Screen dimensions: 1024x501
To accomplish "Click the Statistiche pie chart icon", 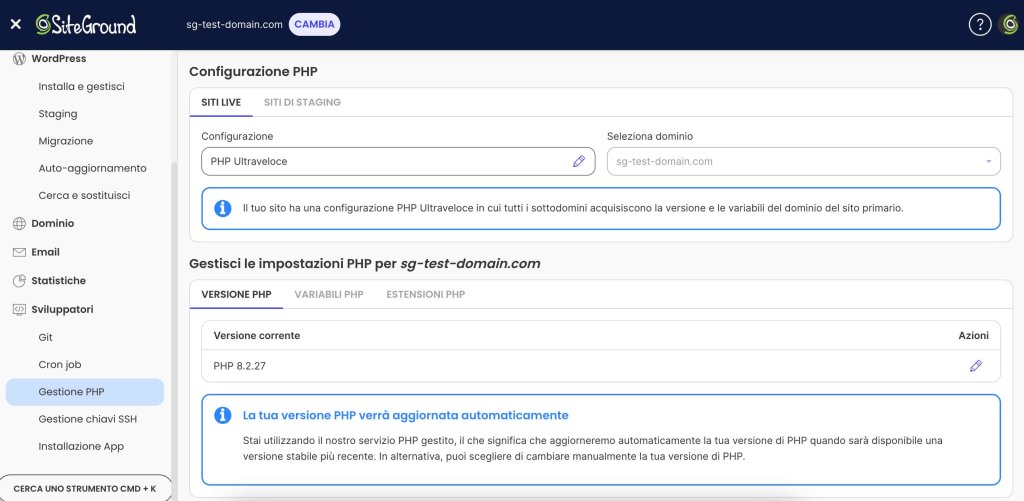I will [20, 281].
